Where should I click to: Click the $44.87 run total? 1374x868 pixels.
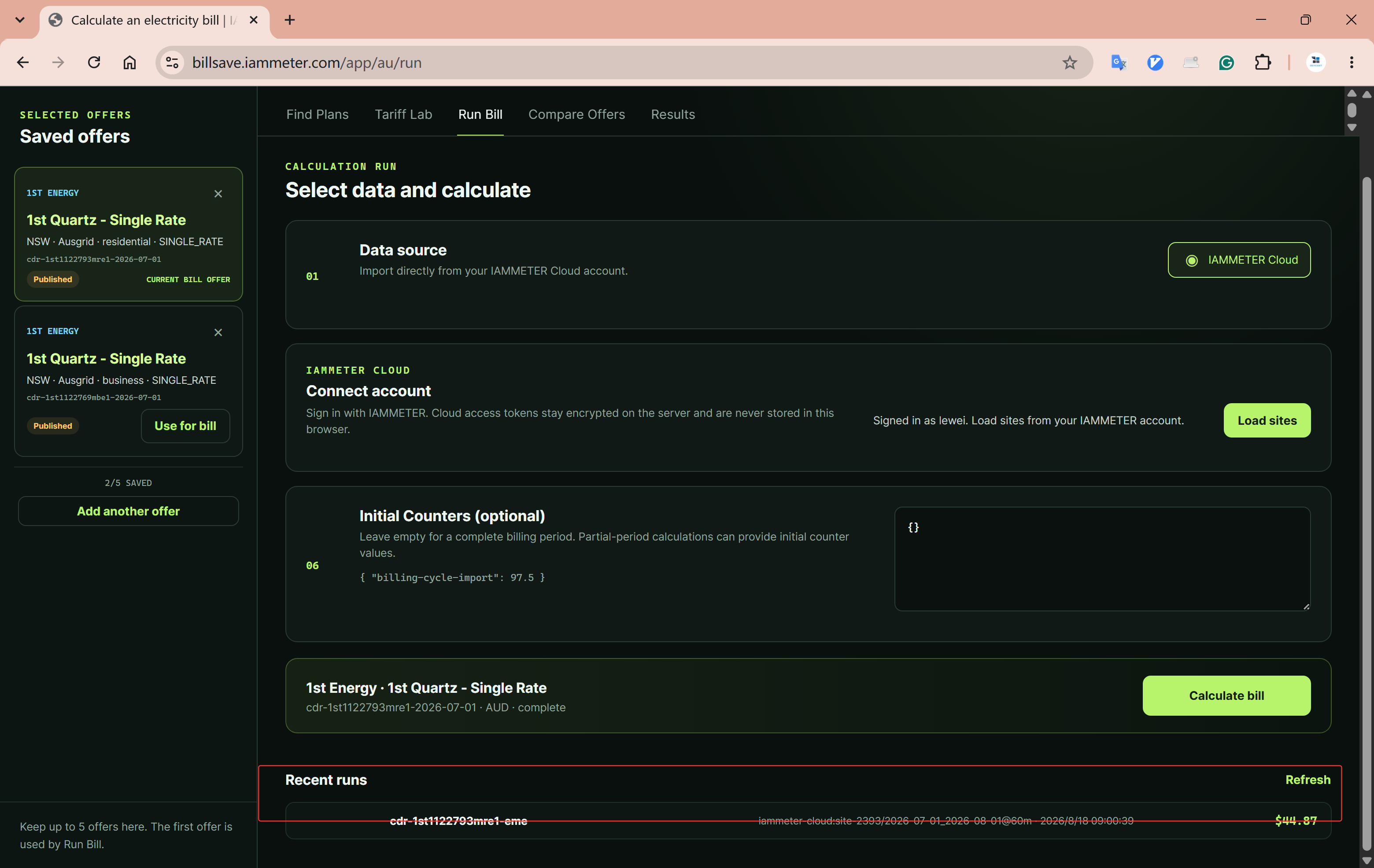click(x=1296, y=820)
